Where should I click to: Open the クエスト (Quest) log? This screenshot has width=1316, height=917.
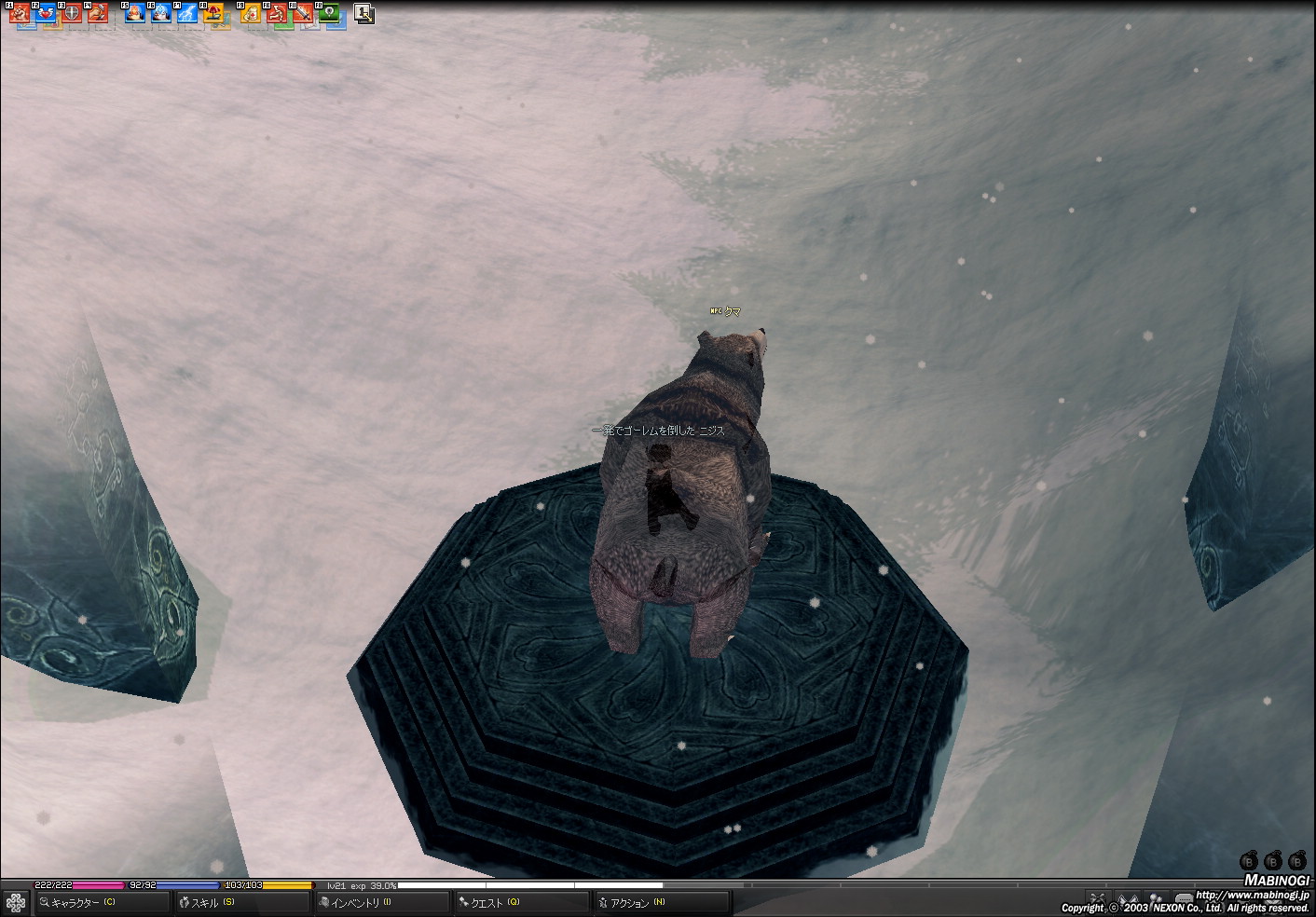pyautogui.click(x=522, y=902)
